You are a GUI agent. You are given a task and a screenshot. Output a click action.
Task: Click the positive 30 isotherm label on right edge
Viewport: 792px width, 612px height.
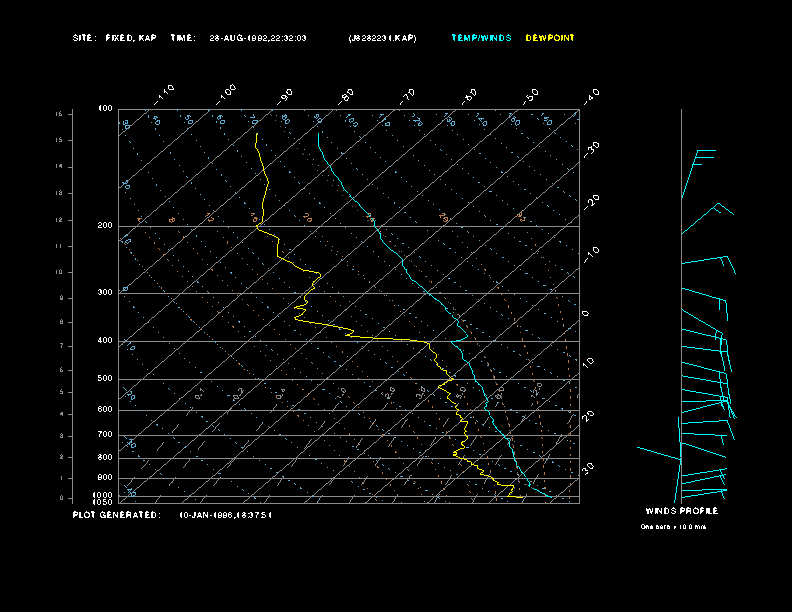[588, 468]
